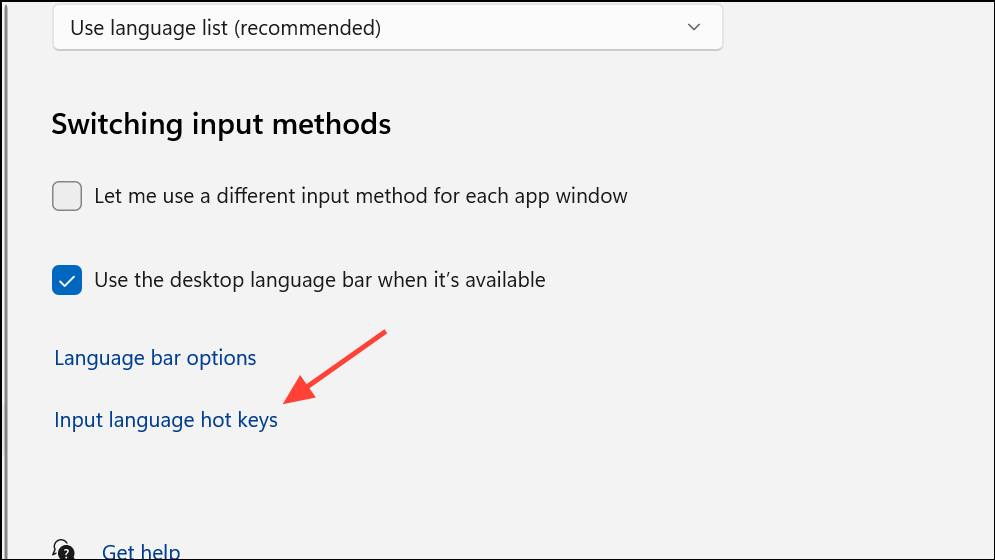The image size is (995, 560).
Task: Uncheck Use the desktop language bar checkbox
Action: pos(67,280)
